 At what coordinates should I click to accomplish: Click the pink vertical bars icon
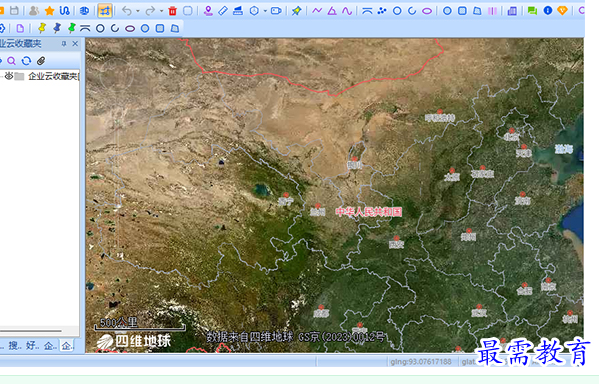(492, 11)
